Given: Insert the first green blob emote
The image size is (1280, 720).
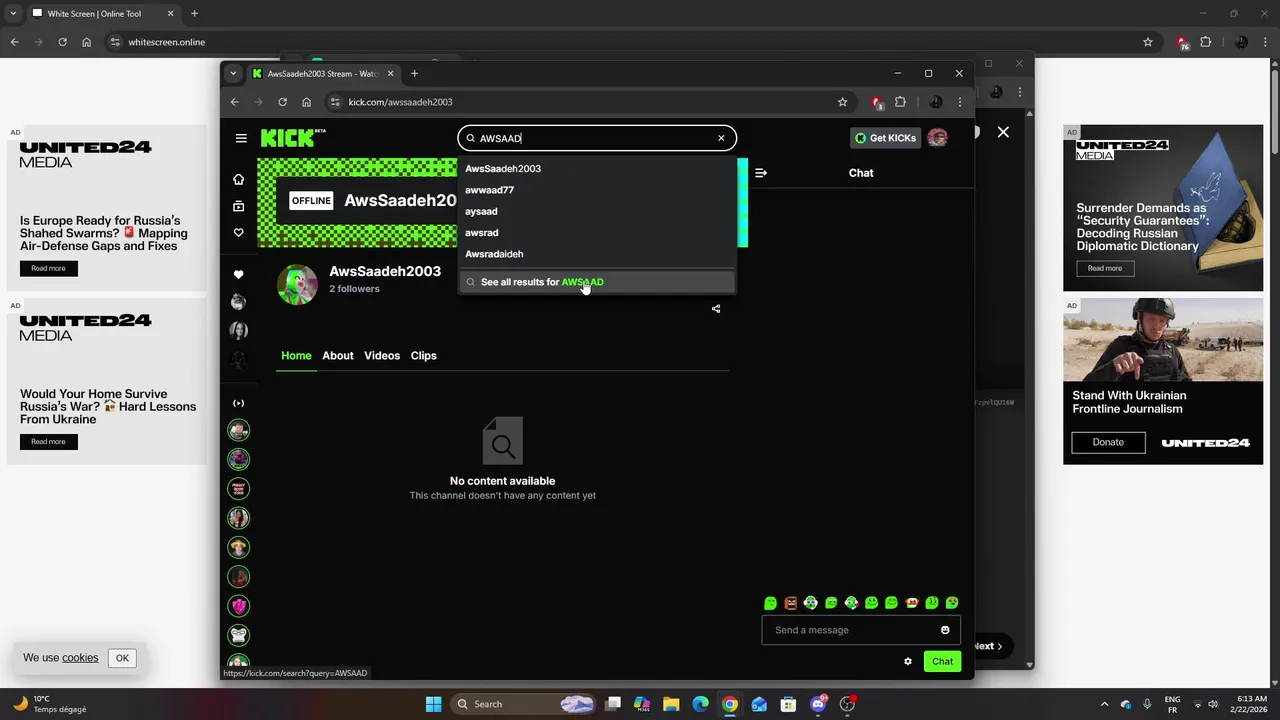Looking at the screenshot, I should pyautogui.click(x=770, y=603).
